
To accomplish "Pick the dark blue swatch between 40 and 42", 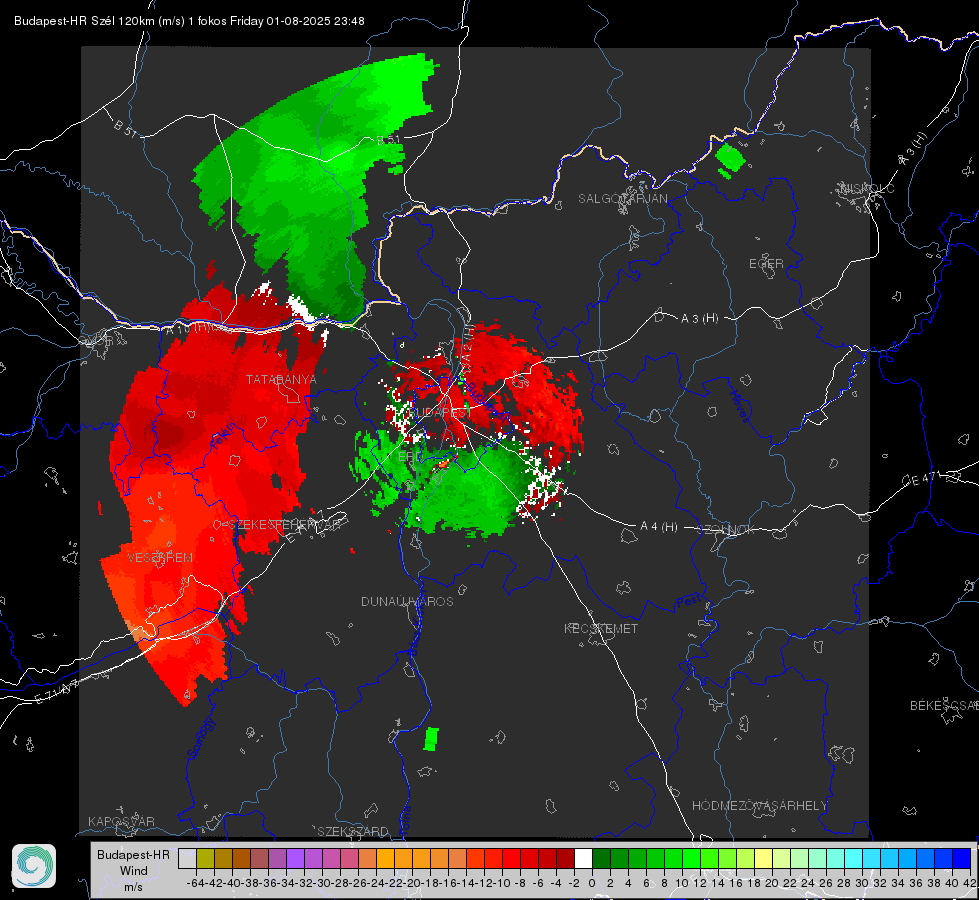I will [962, 858].
